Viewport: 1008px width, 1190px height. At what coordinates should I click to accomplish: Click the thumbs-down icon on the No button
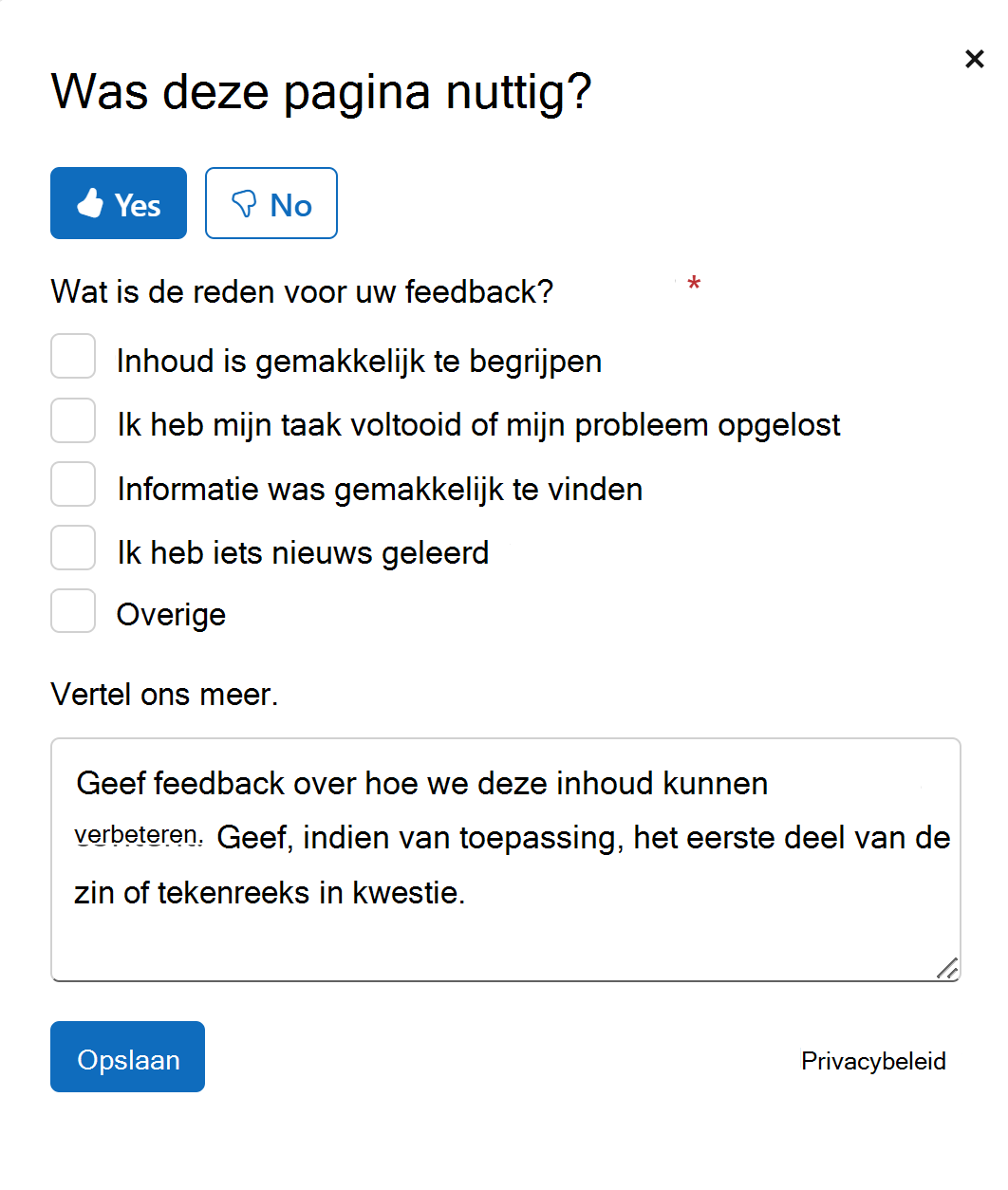click(244, 202)
